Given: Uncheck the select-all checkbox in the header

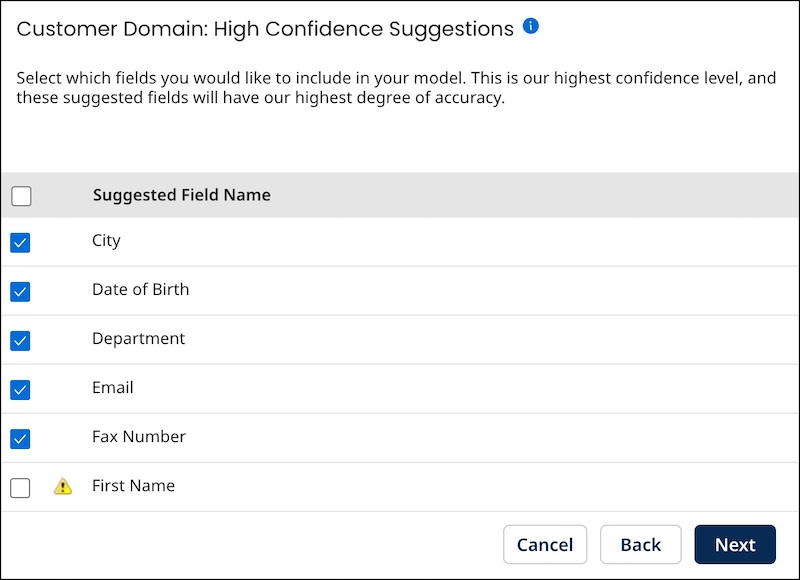Looking at the screenshot, I should 21,196.
